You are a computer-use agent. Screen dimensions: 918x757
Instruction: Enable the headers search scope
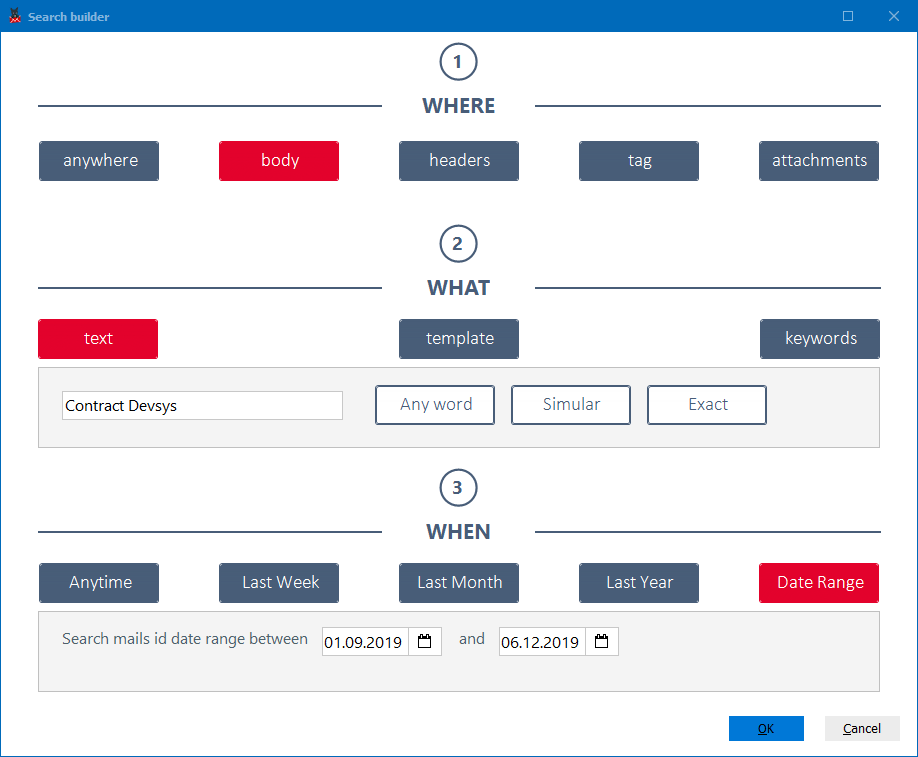coord(458,161)
